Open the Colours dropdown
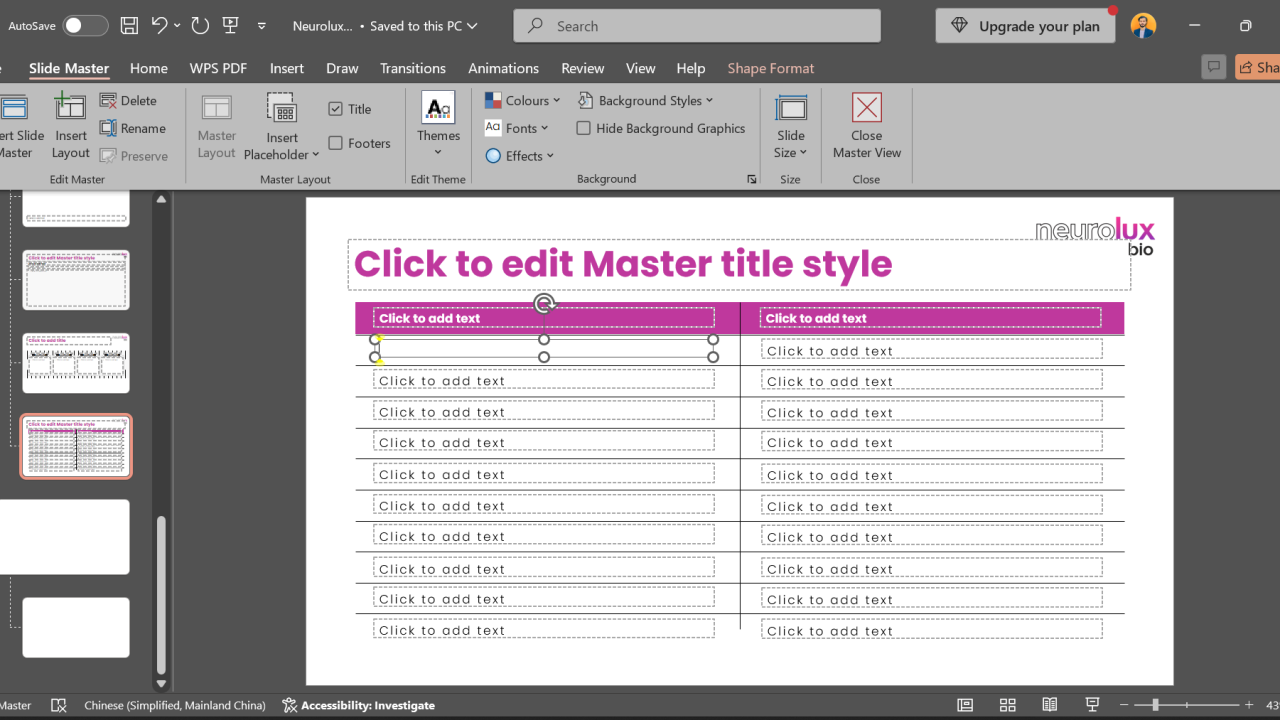Viewport: 1280px width, 720px height. pos(523,100)
